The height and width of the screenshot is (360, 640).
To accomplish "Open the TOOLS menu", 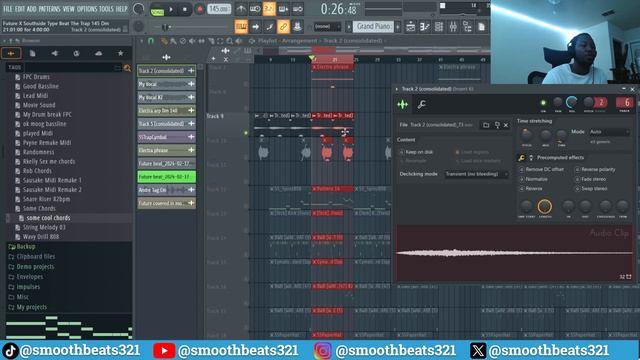I will pyautogui.click(x=106, y=9).
